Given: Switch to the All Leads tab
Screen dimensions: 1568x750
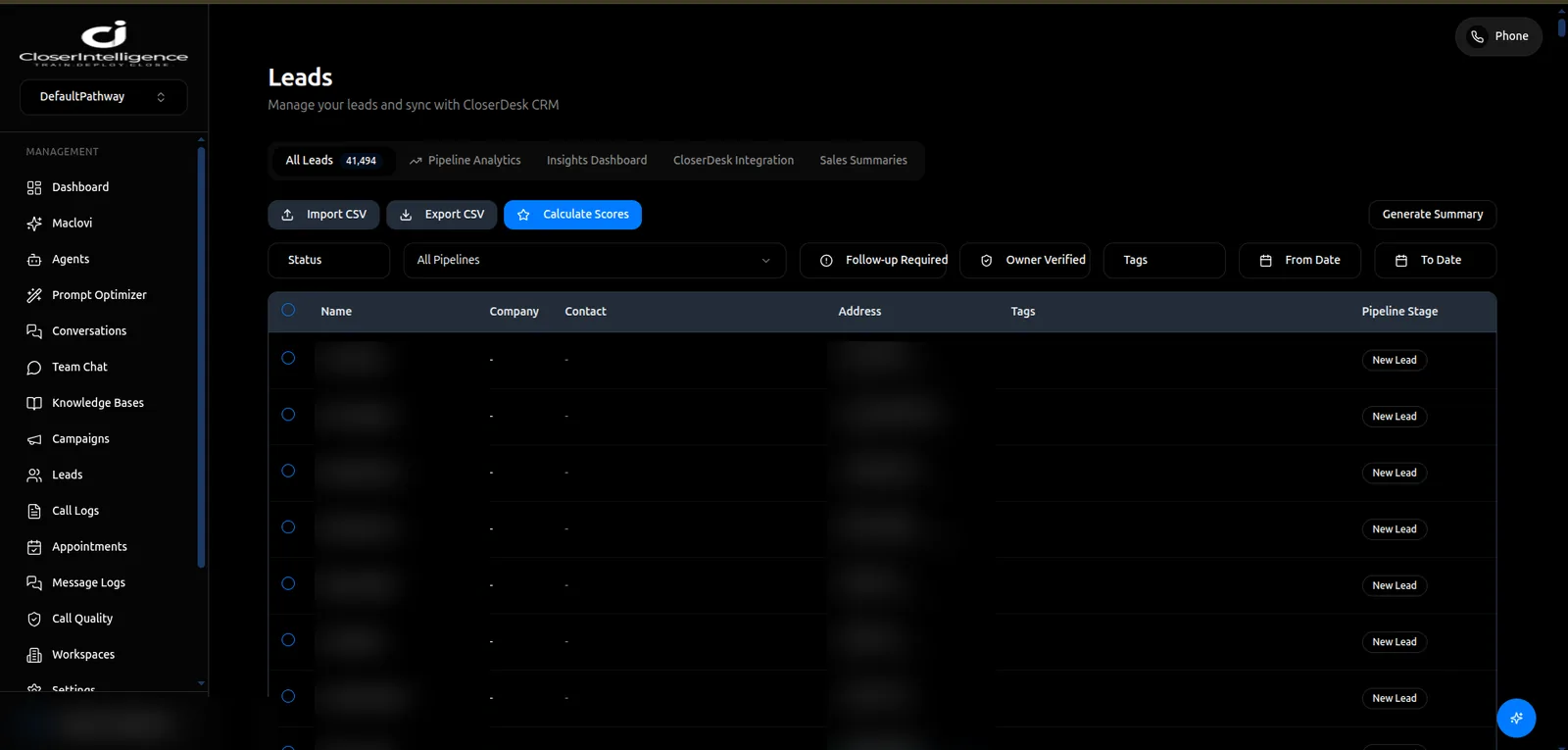Looking at the screenshot, I should click(x=331, y=161).
